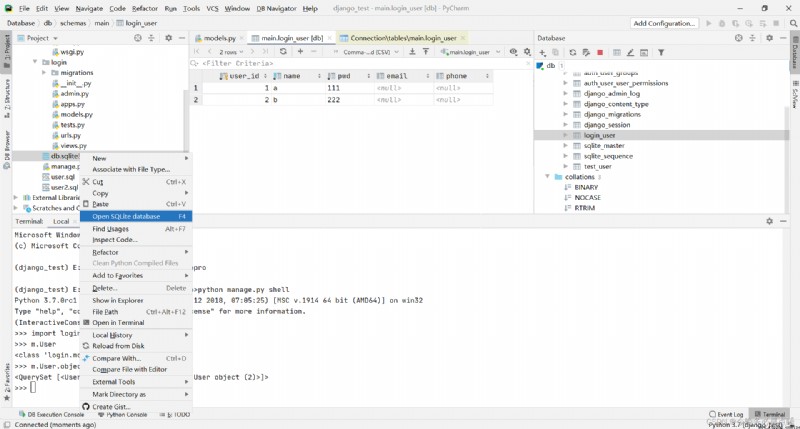Collapse the collations folder
800x429 pixels.
547,176
